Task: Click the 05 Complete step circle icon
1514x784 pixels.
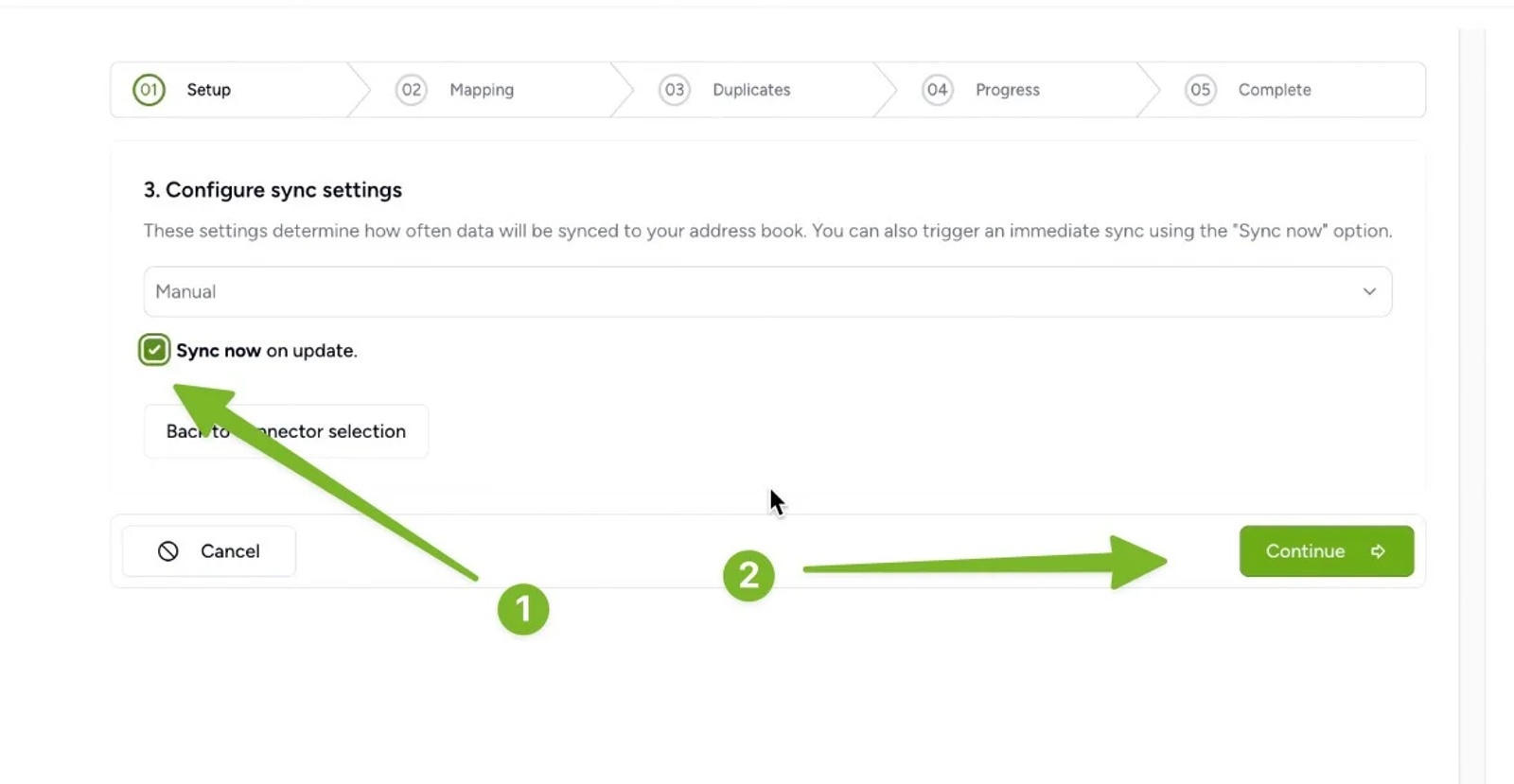Action: point(1200,89)
